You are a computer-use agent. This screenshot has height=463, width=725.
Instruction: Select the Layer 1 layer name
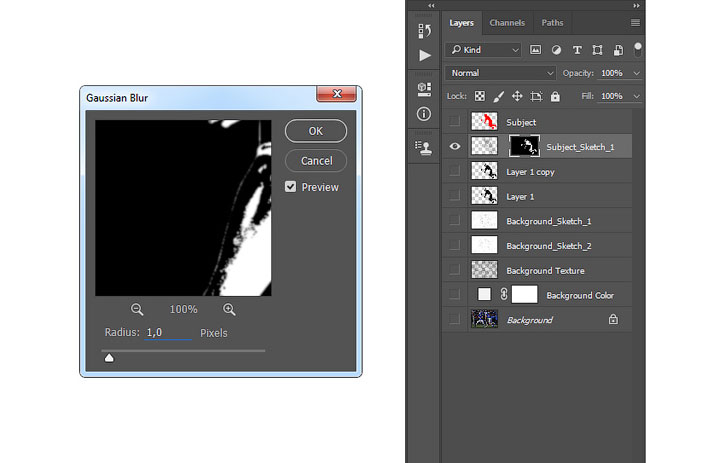coord(520,197)
